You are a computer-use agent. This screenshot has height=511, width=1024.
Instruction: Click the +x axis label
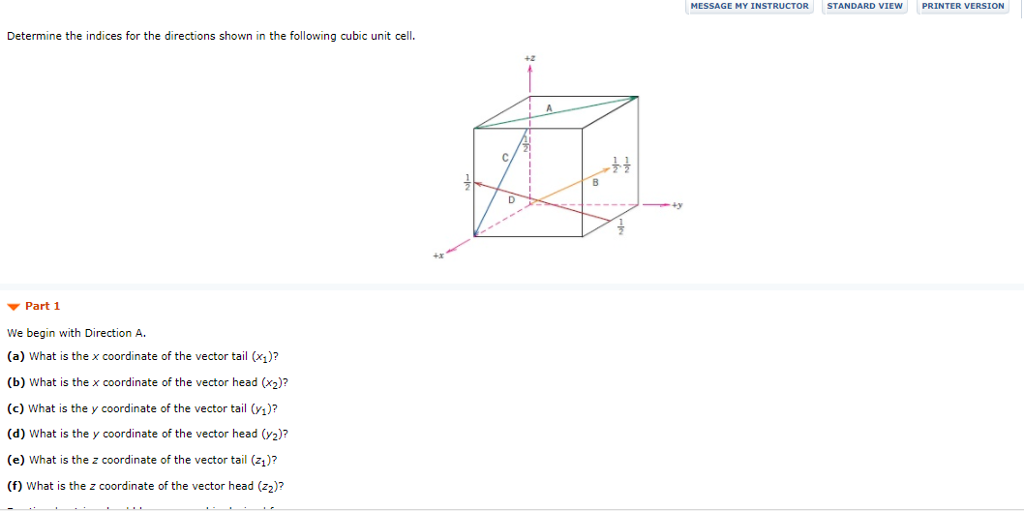(437, 256)
